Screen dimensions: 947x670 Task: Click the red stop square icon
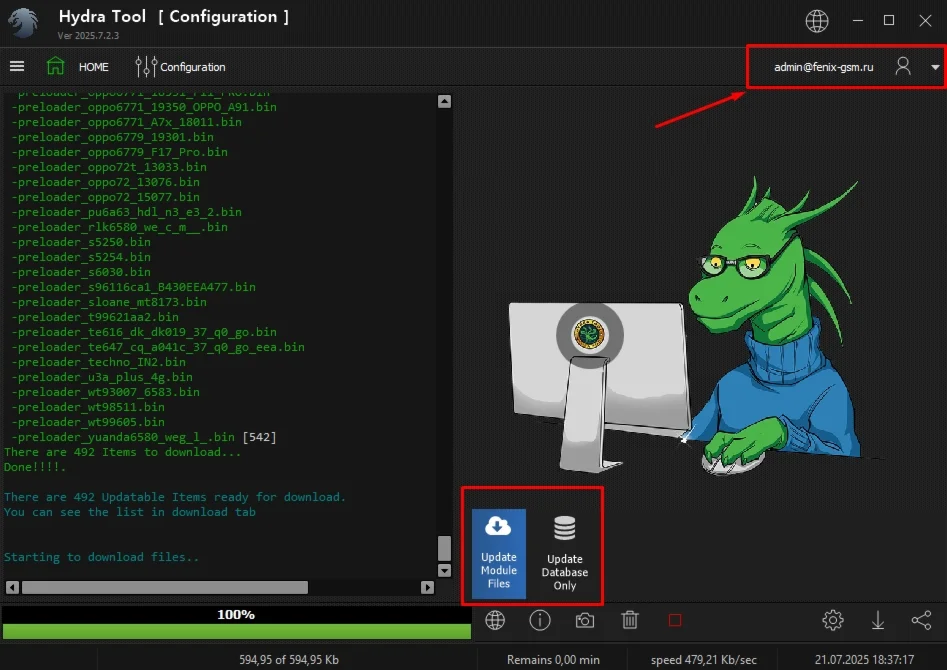[675, 620]
